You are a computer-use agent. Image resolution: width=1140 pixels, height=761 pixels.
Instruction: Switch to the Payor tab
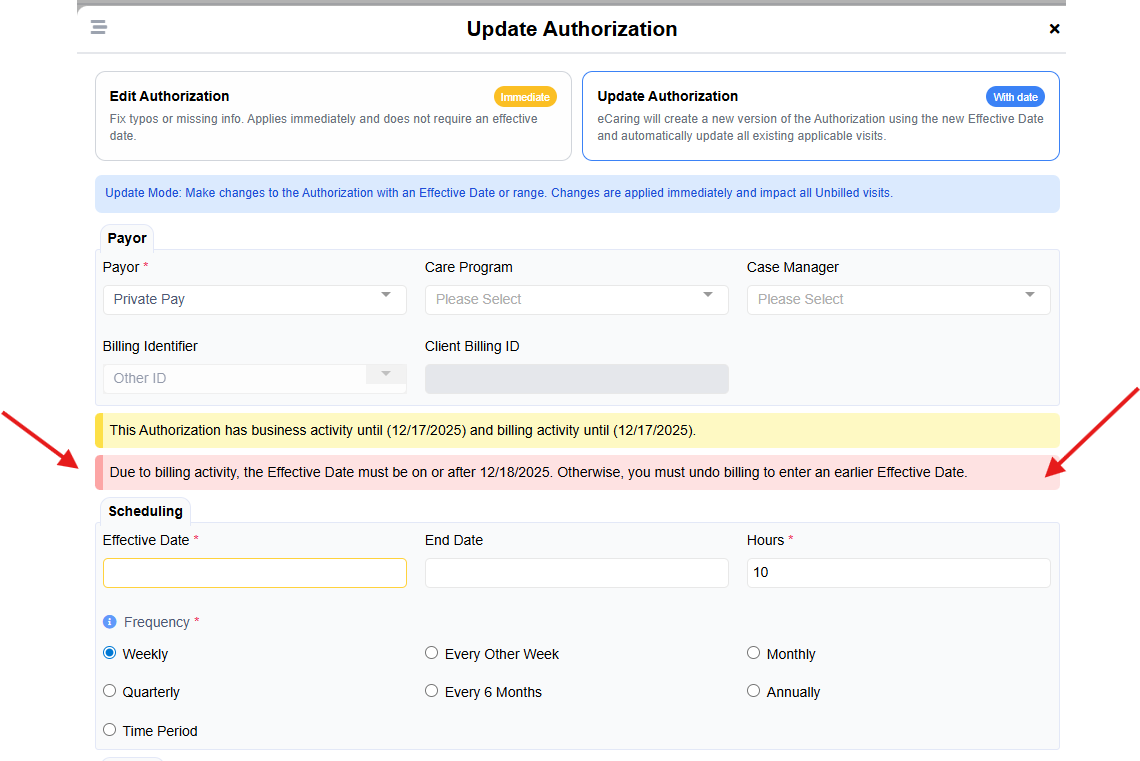[127, 238]
